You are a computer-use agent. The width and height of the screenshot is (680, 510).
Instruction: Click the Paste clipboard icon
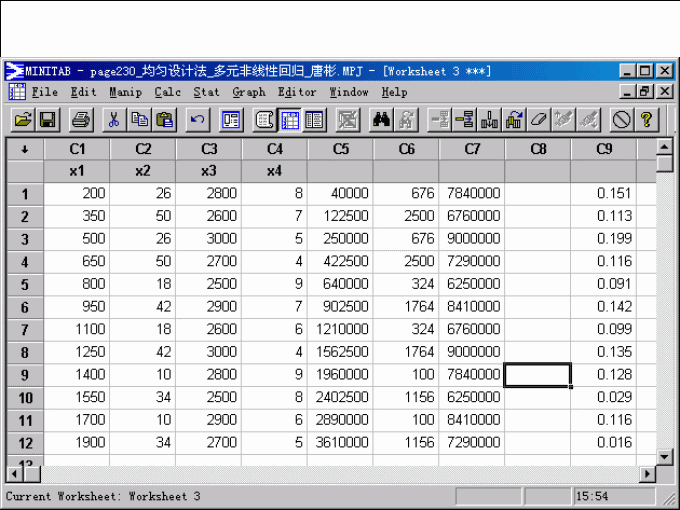[x=165, y=120]
